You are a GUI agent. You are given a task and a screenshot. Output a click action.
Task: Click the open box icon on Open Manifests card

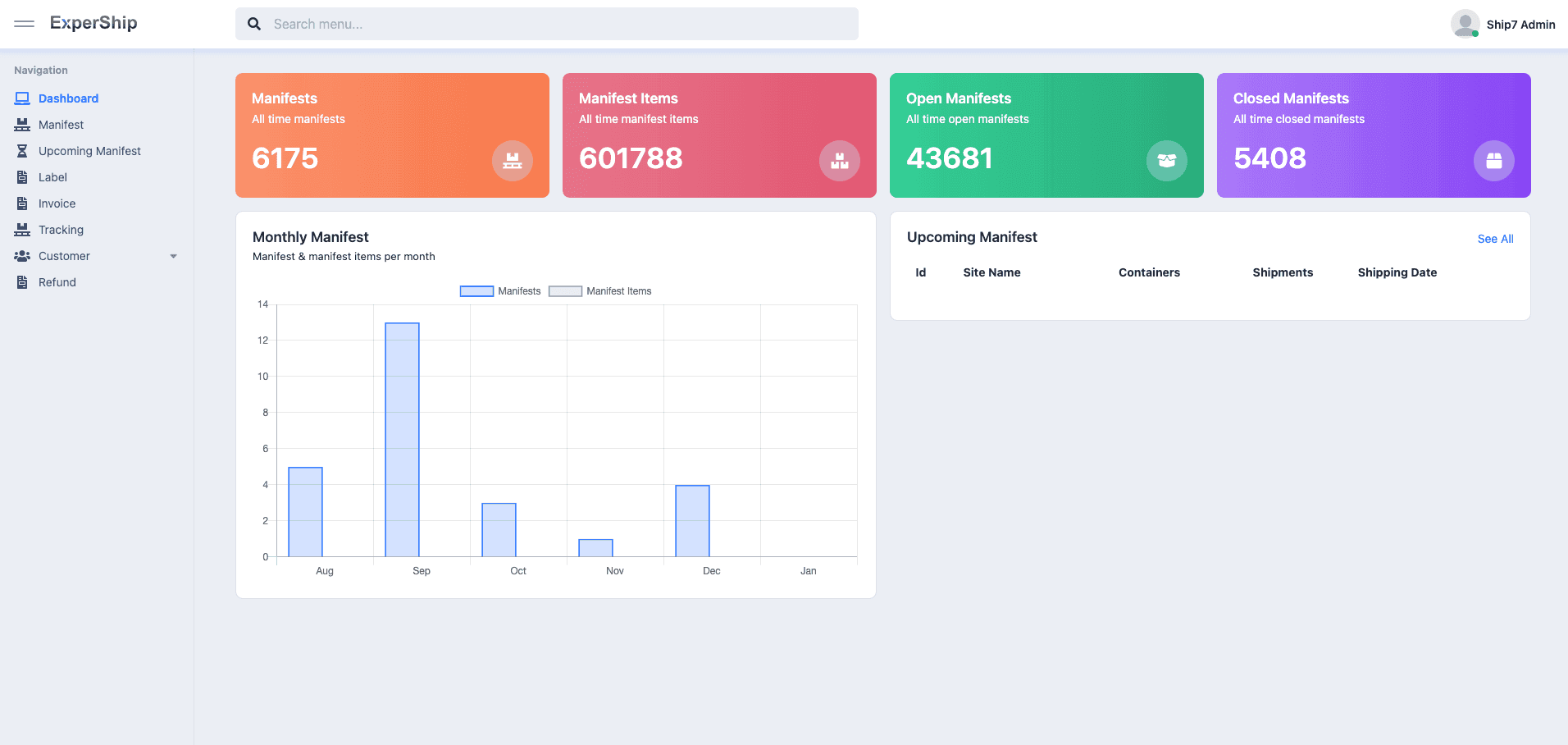point(1166,161)
